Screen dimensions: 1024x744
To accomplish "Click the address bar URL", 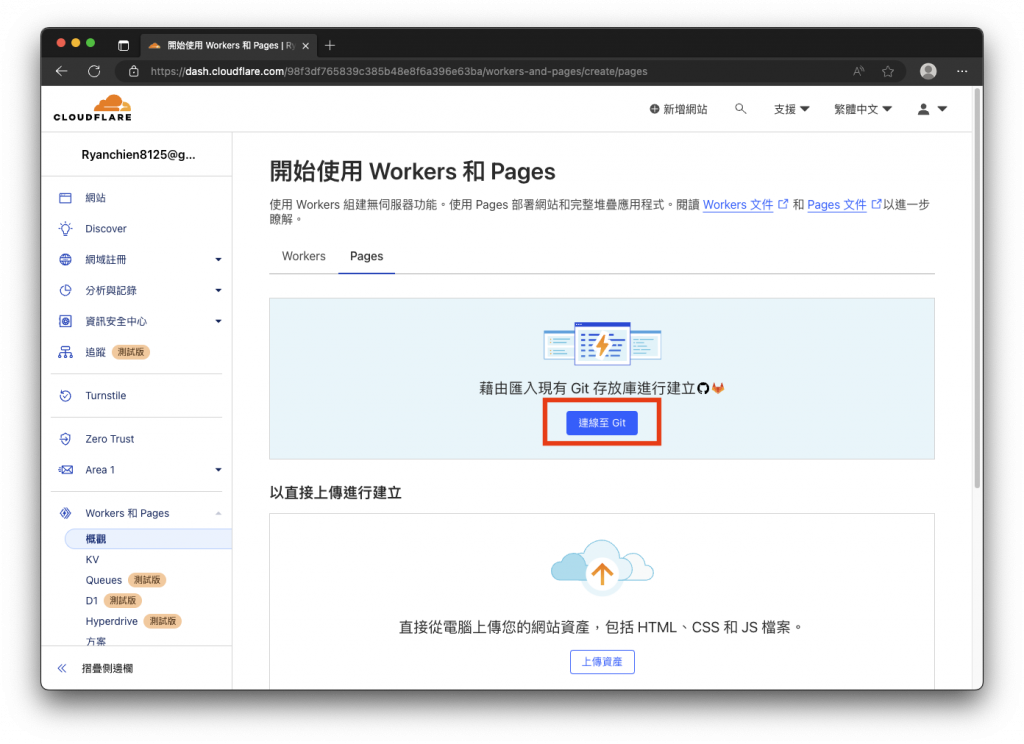I will click(399, 71).
